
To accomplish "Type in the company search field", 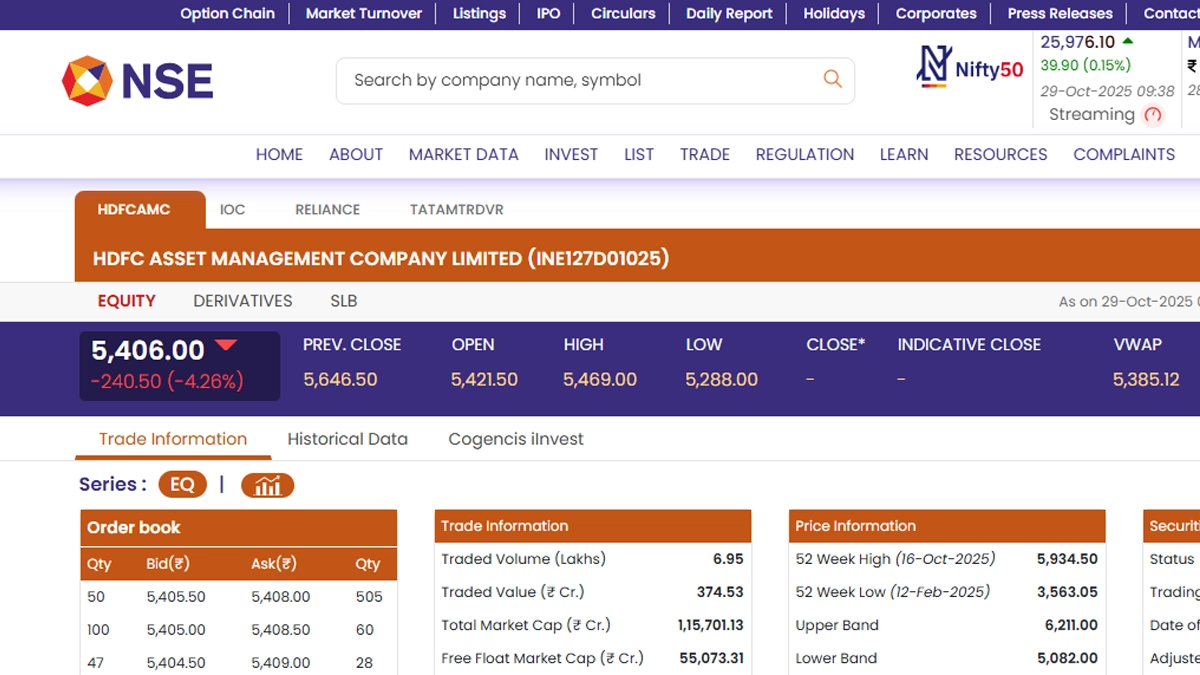I will [x=580, y=80].
